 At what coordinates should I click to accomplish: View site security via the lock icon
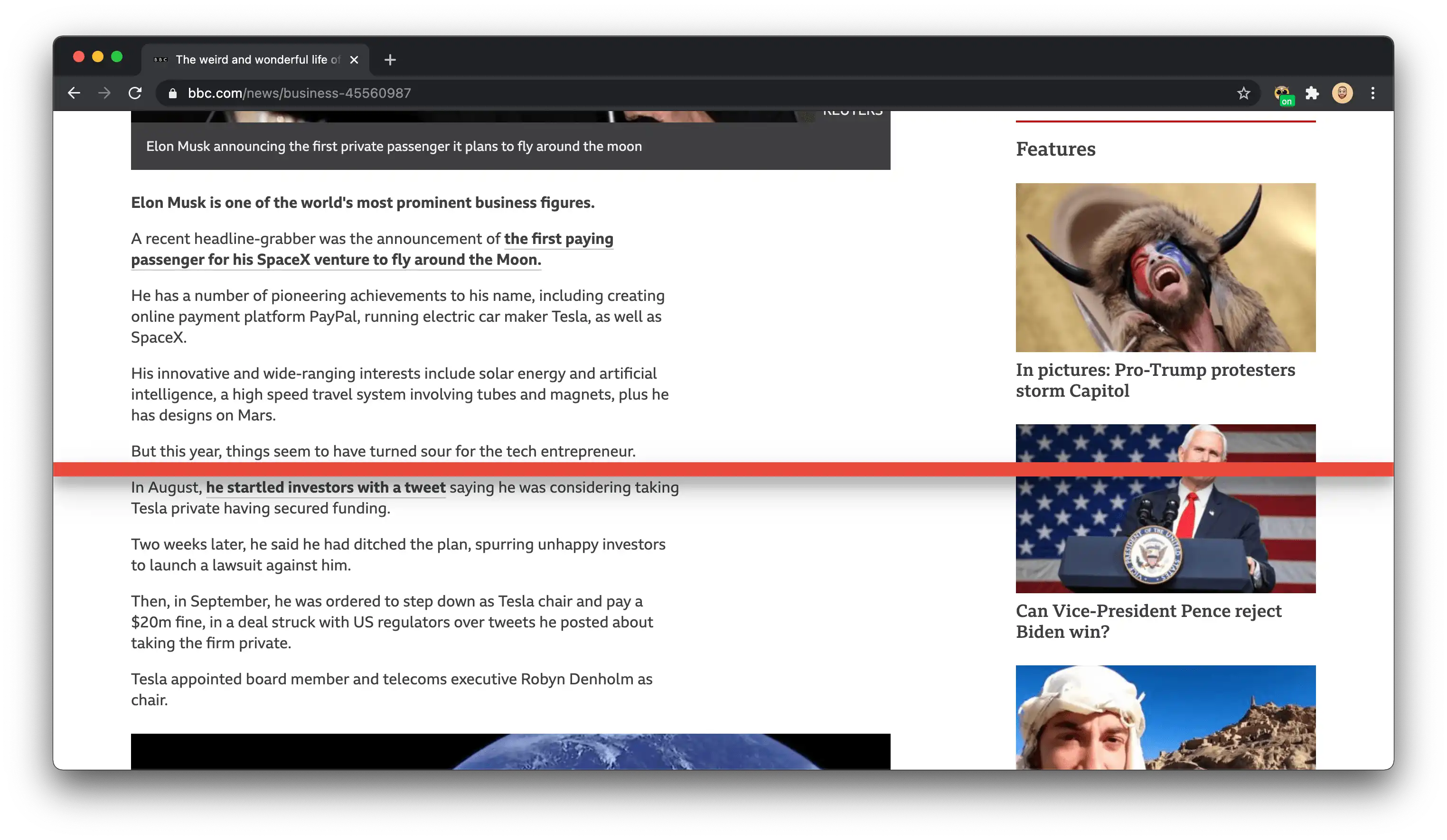pyautogui.click(x=172, y=93)
